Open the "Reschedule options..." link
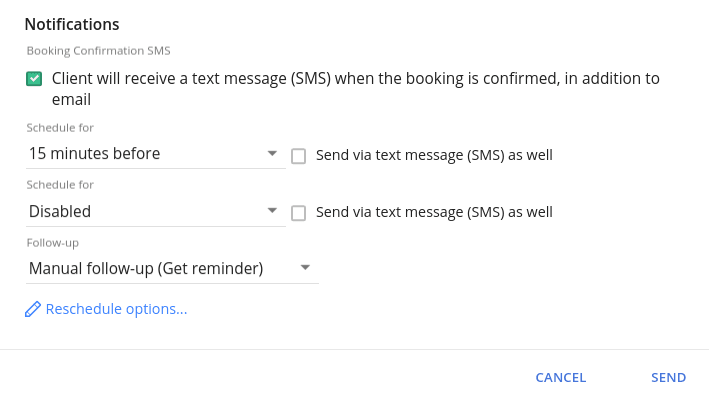 (116, 309)
